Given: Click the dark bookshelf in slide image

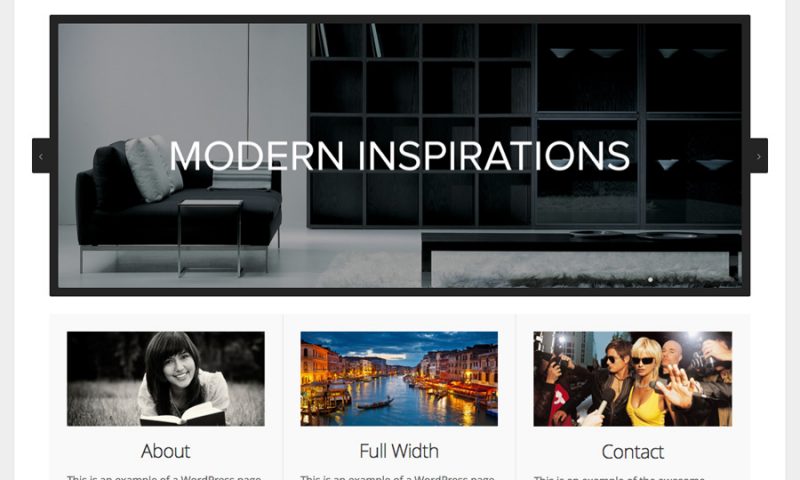Looking at the screenshot, I should [524, 125].
